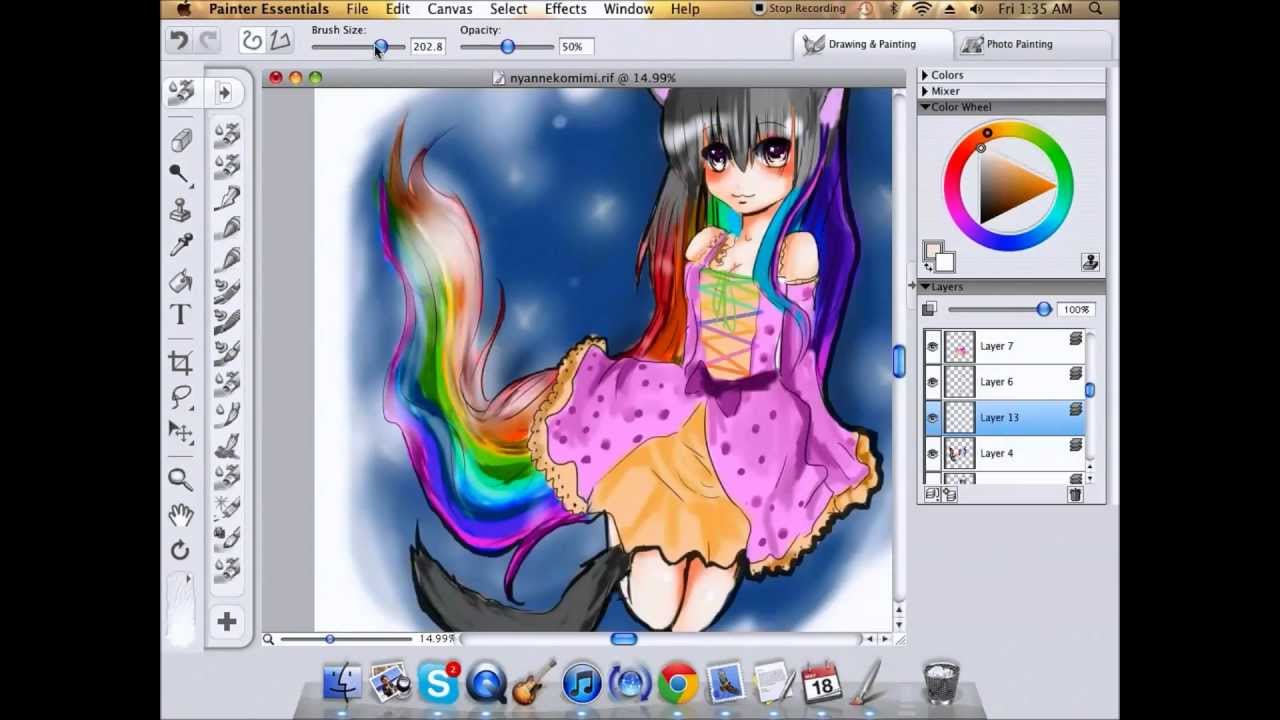This screenshot has width=1280, height=720.
Task: Expand the Colors panel
Action: tap(925, 75)
